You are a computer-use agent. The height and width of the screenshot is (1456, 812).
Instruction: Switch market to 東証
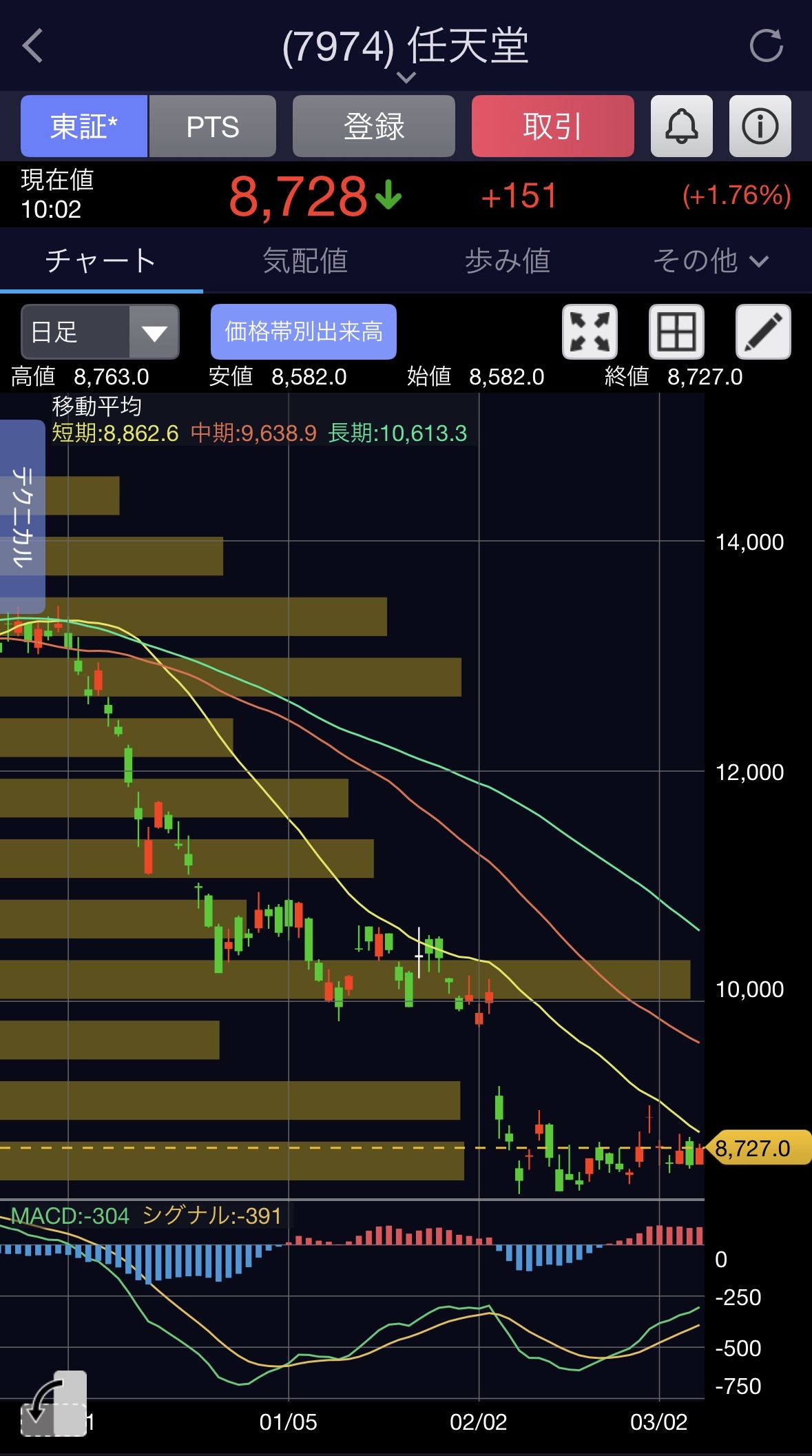tap(84, 126)
